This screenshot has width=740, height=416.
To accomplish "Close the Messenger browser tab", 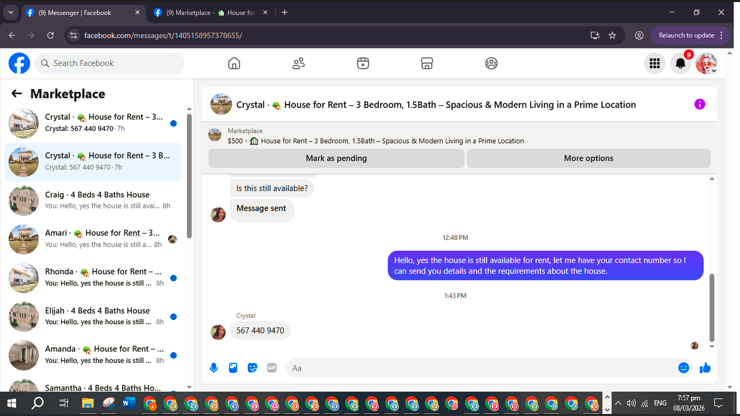I will coord(137,13).
